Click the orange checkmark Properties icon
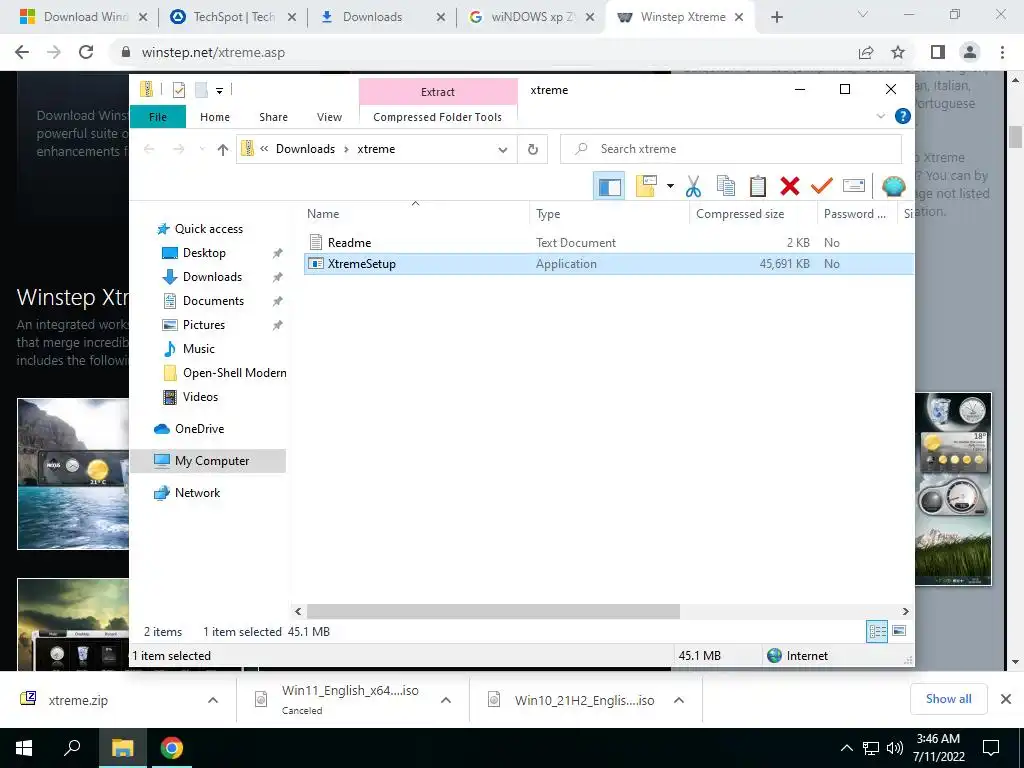 tap(822, 186)
